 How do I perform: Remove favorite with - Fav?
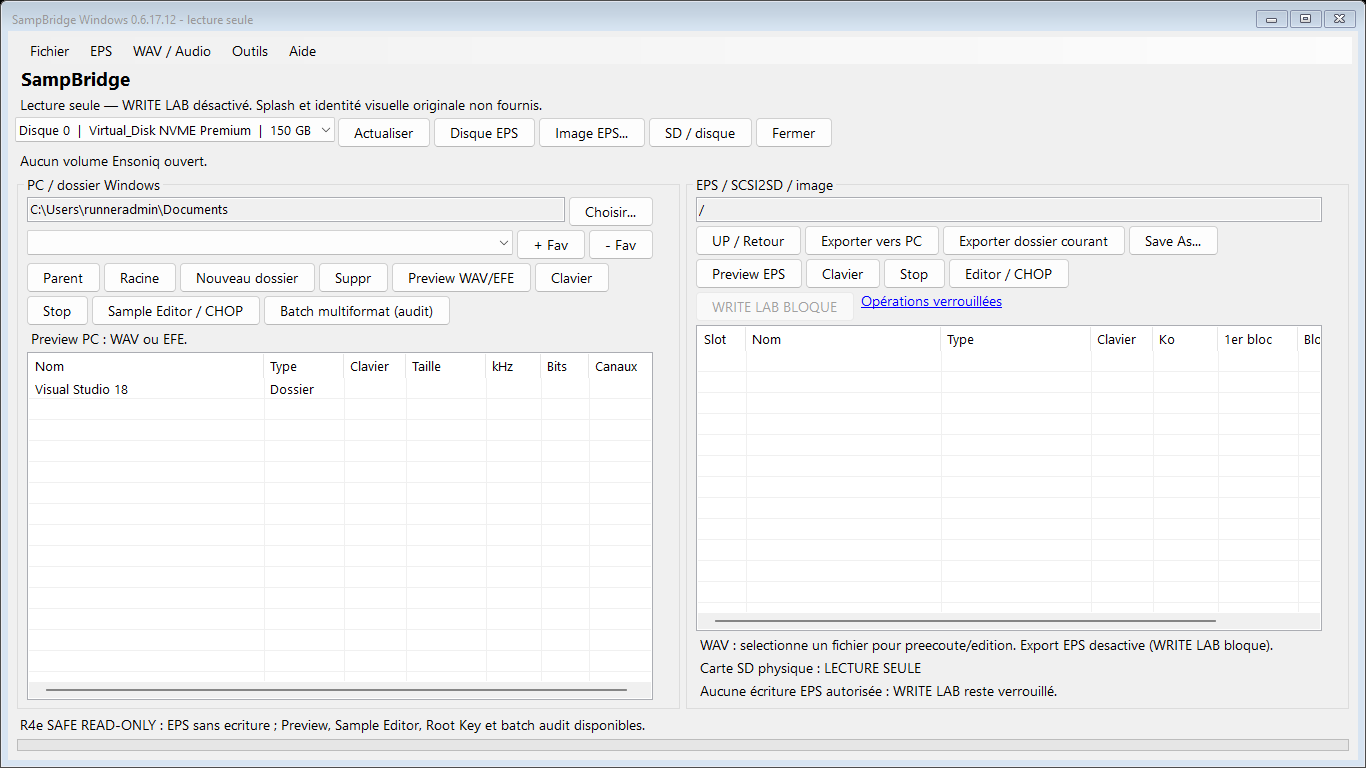coord(621,245)
